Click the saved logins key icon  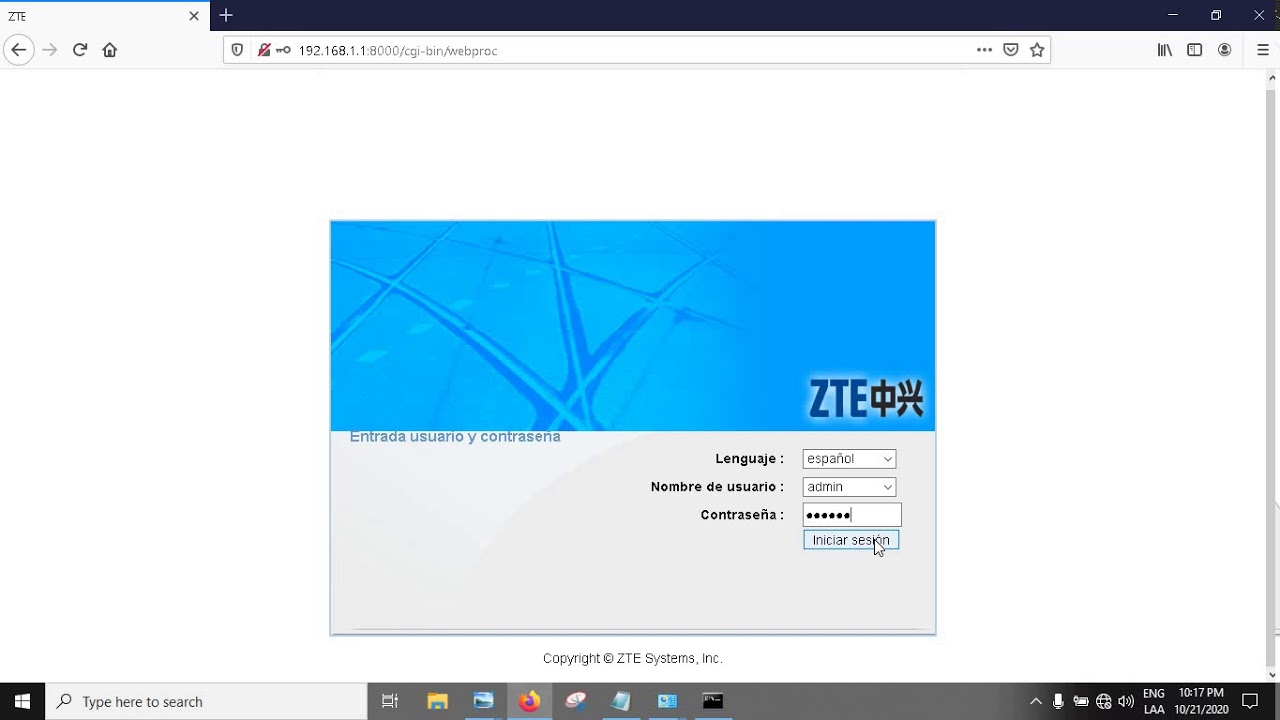coord(283,50)
